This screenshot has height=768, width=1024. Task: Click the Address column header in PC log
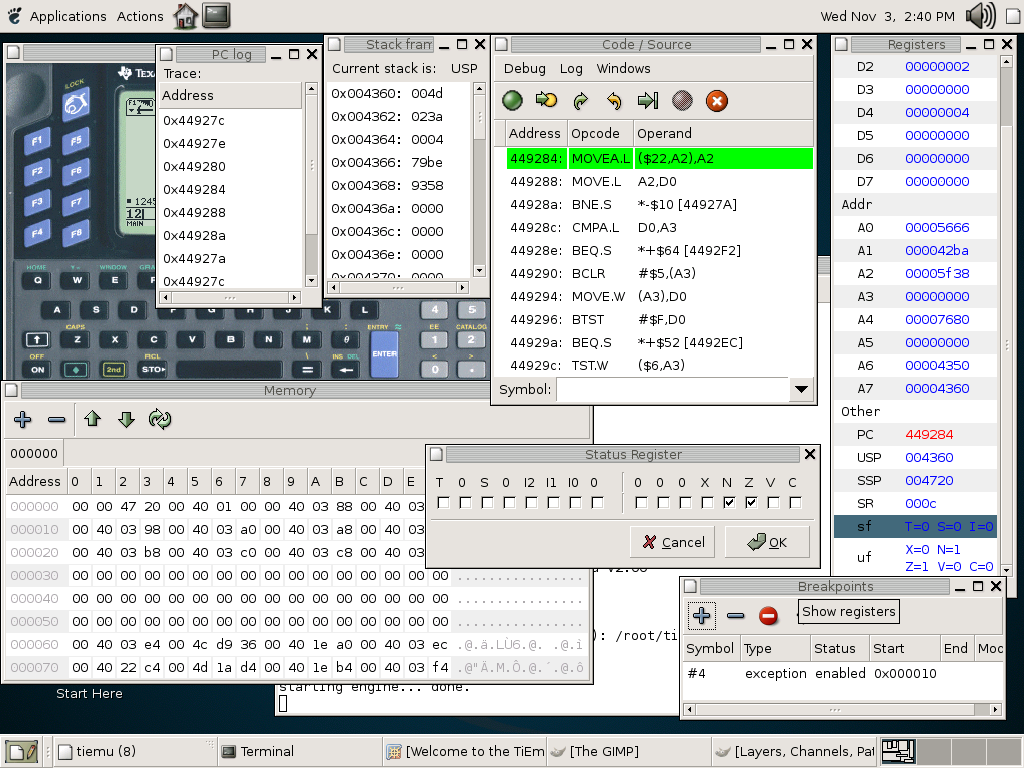click(x=231, y=95)
